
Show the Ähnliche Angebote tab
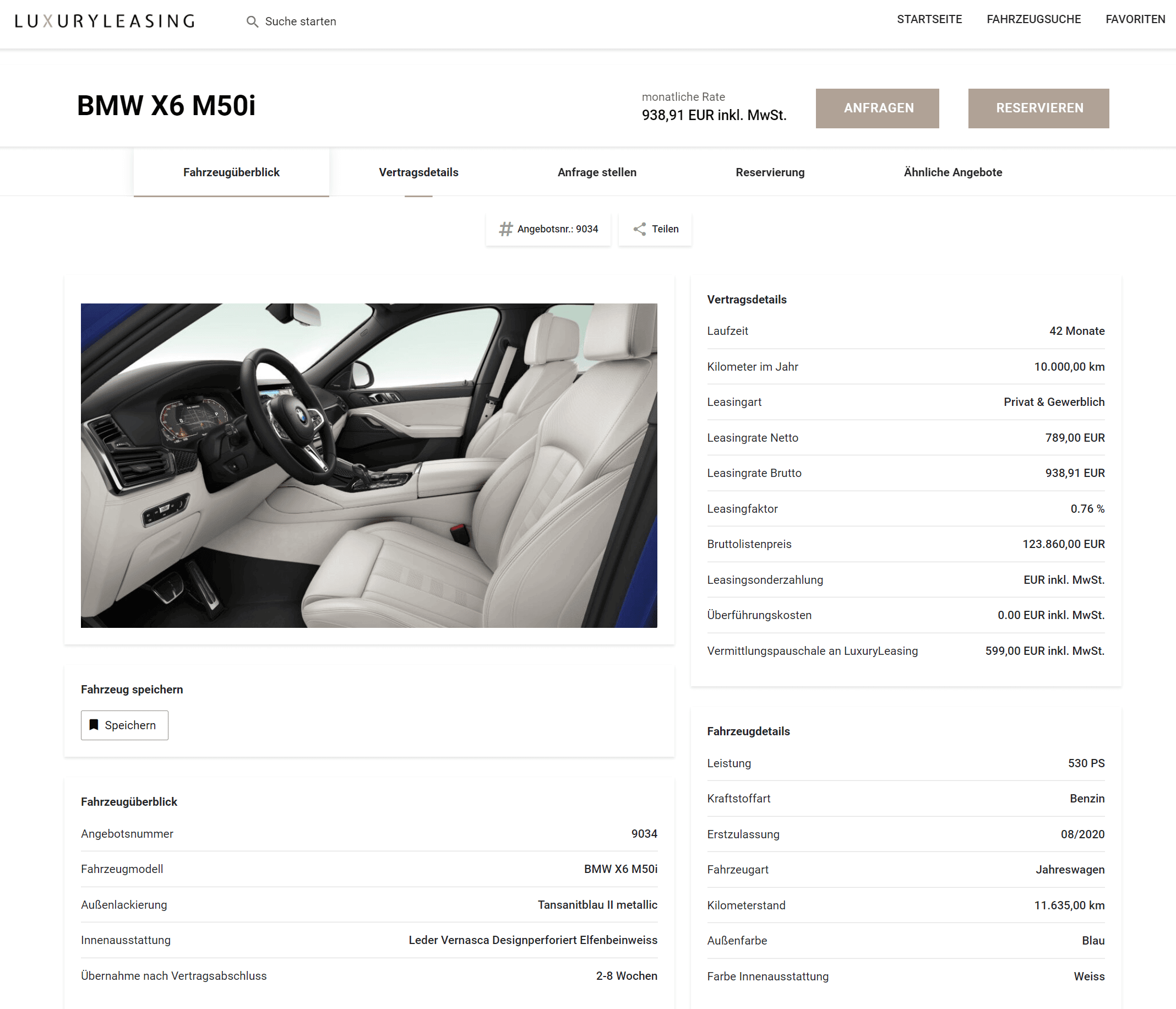(953, 172)
